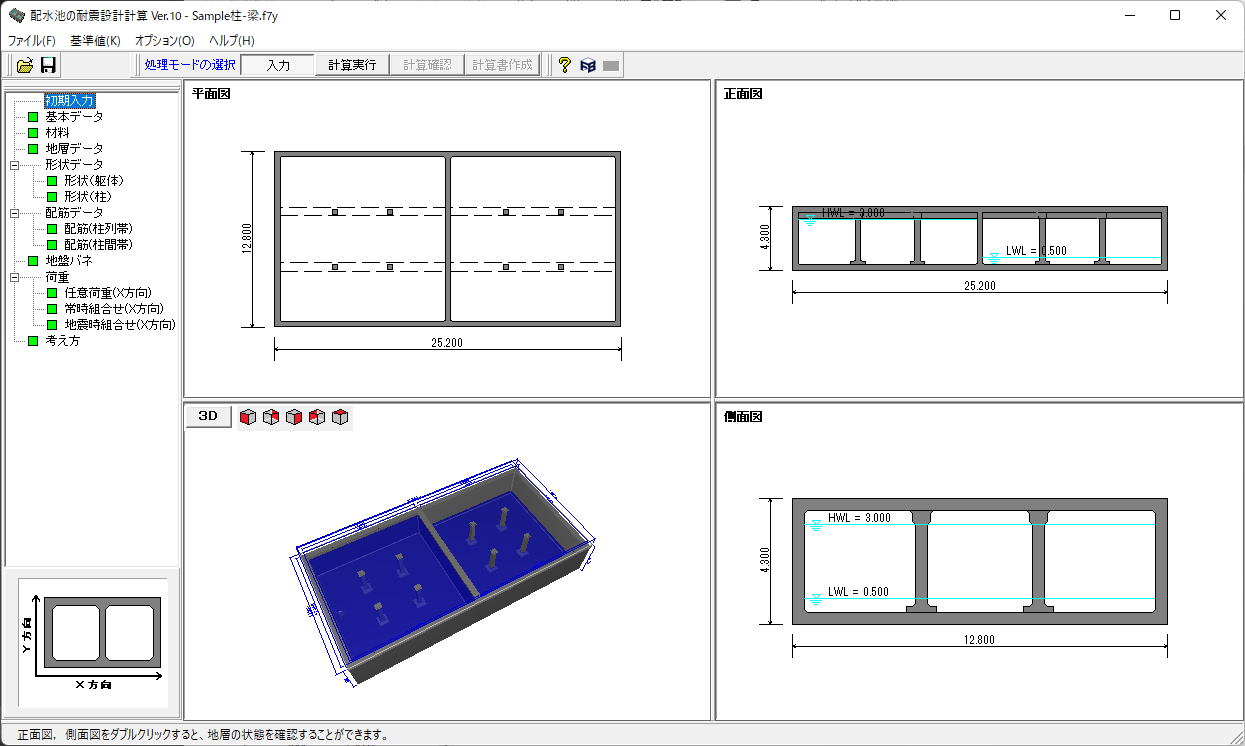
Task: Click the 処理モードの選択 label
Action: tap(190, 65)
